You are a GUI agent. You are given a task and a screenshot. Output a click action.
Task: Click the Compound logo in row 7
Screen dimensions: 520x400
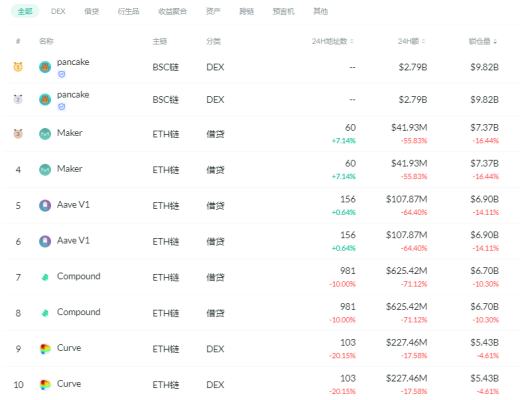coord(45,277)
